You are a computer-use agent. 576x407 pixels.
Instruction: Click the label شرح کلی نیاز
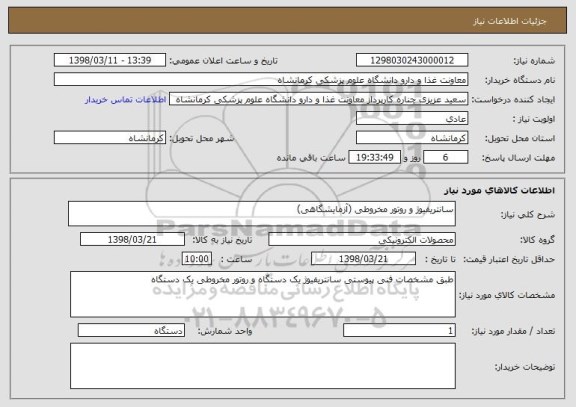coord(528,215)
